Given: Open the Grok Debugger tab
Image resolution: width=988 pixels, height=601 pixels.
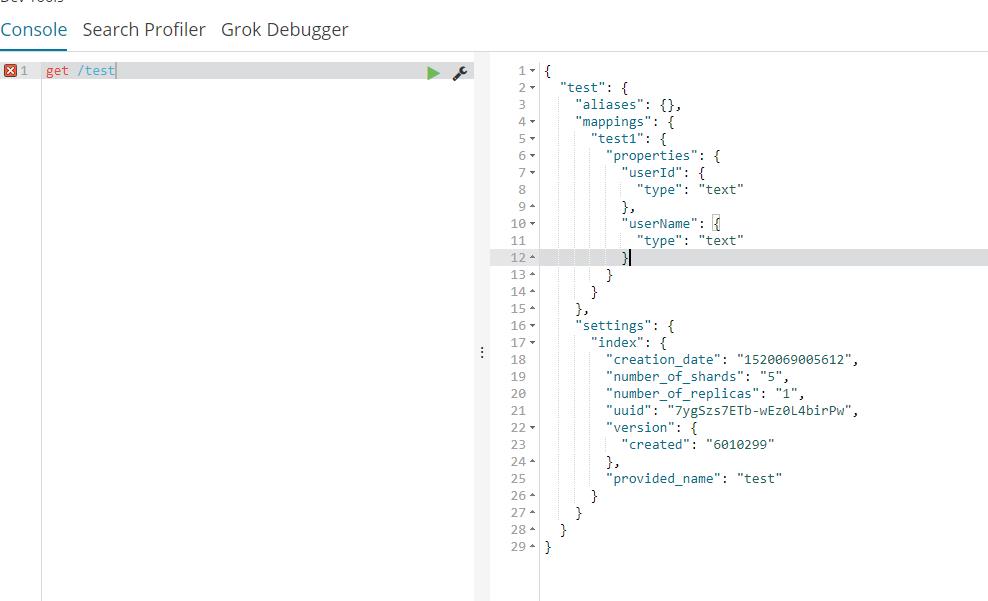Looking at the screenshot, I should [284, 30].
